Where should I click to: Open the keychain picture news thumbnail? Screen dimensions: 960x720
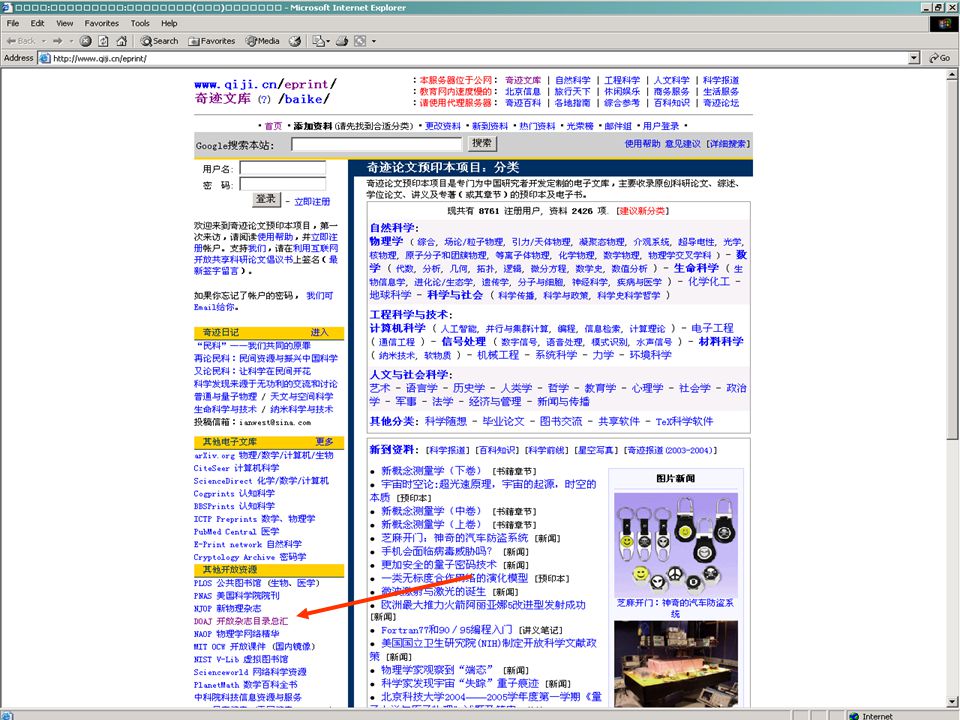pyautogui.click(x=676, y=545)
